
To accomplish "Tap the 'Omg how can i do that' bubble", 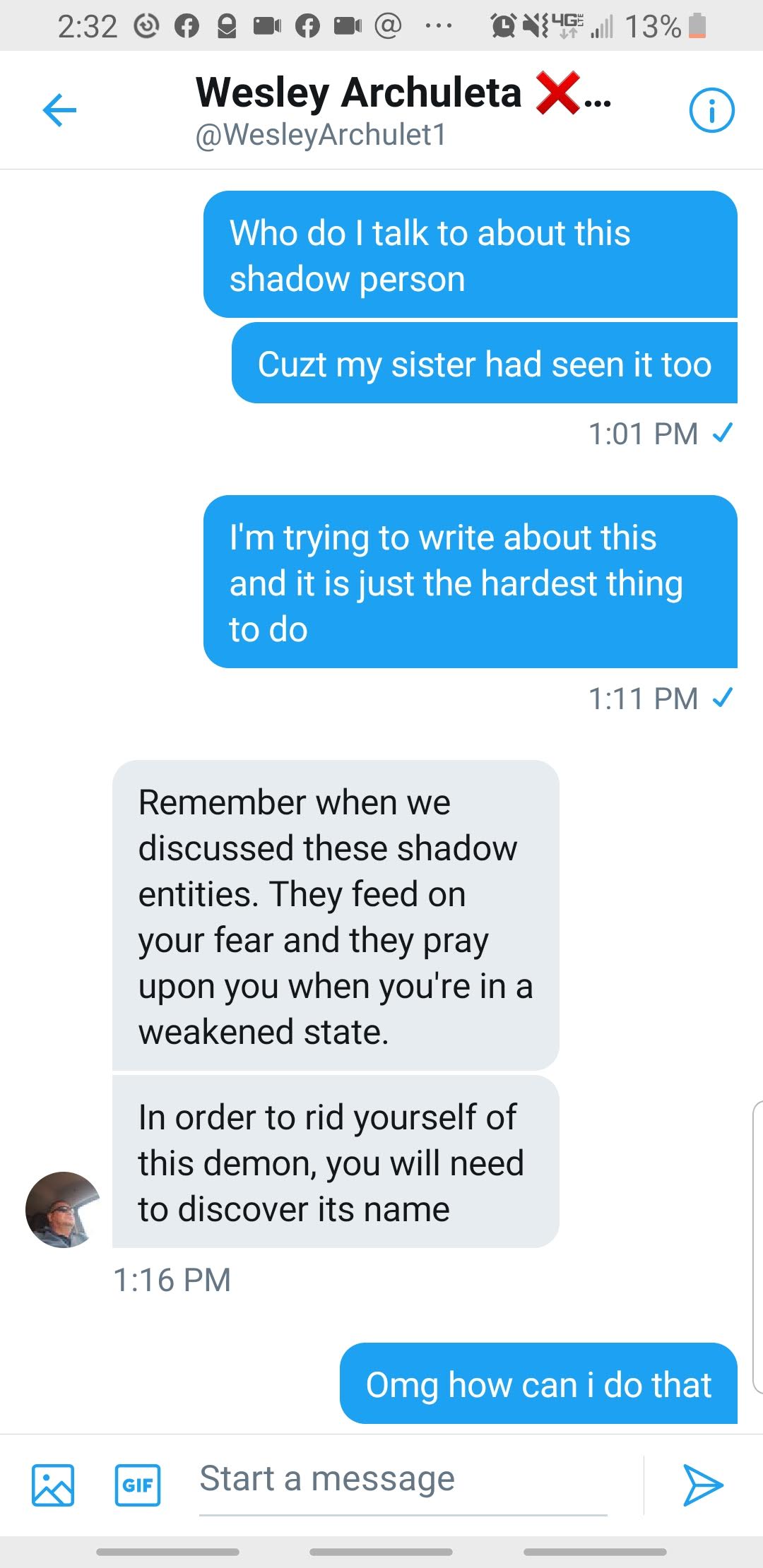I will pos(538,1384).
